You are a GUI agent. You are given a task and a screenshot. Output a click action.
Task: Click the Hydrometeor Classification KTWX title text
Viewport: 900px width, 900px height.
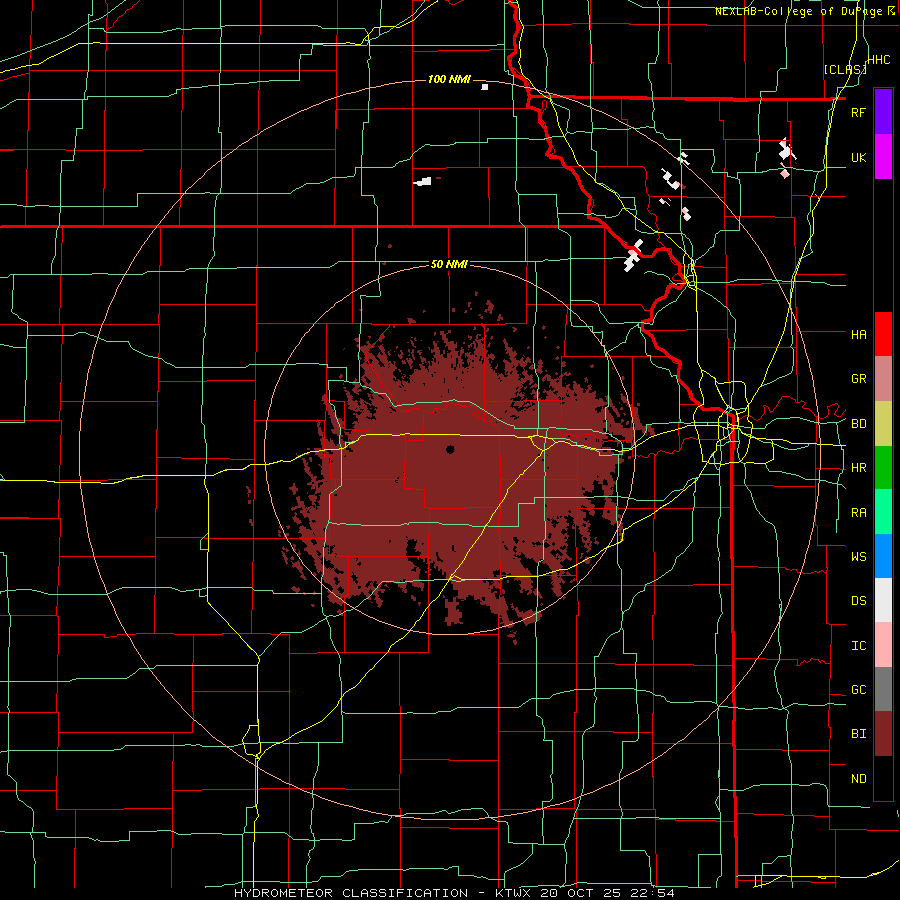click(x=454, y=893)
